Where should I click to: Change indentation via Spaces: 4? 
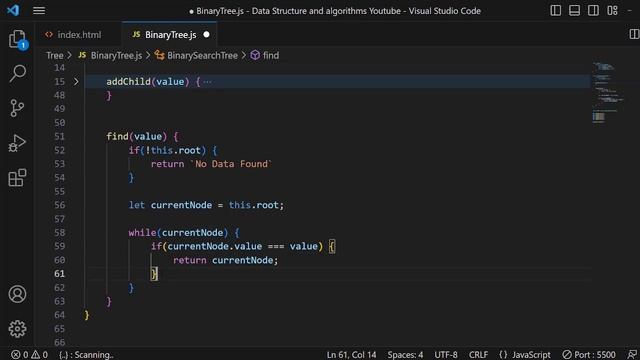click(x=405, y=355)
